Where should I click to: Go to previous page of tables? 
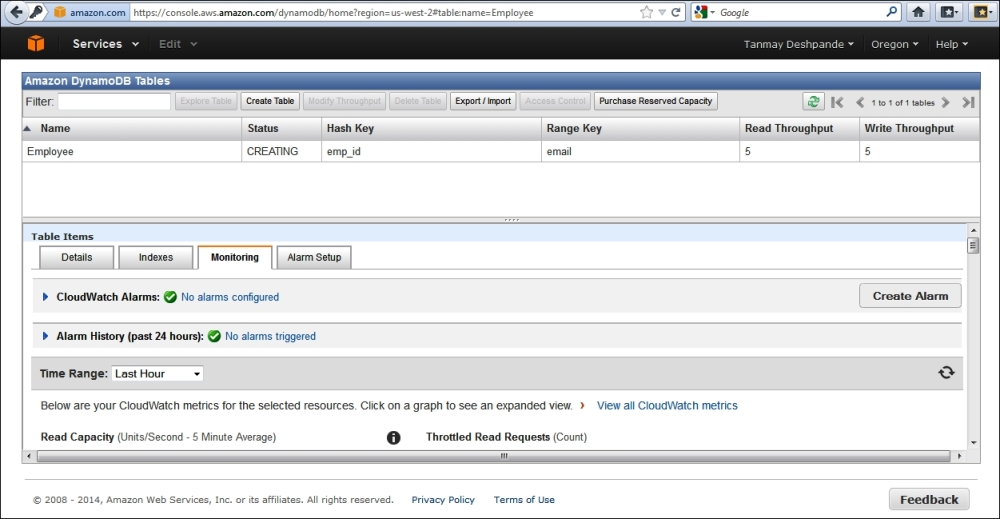click(x=860, y=102)
